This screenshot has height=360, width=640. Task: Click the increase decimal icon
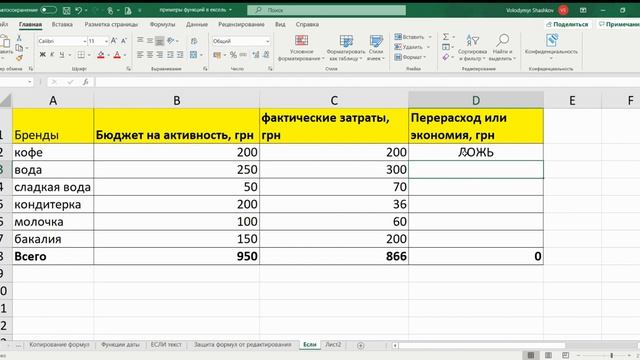click(x=256, y=55)
